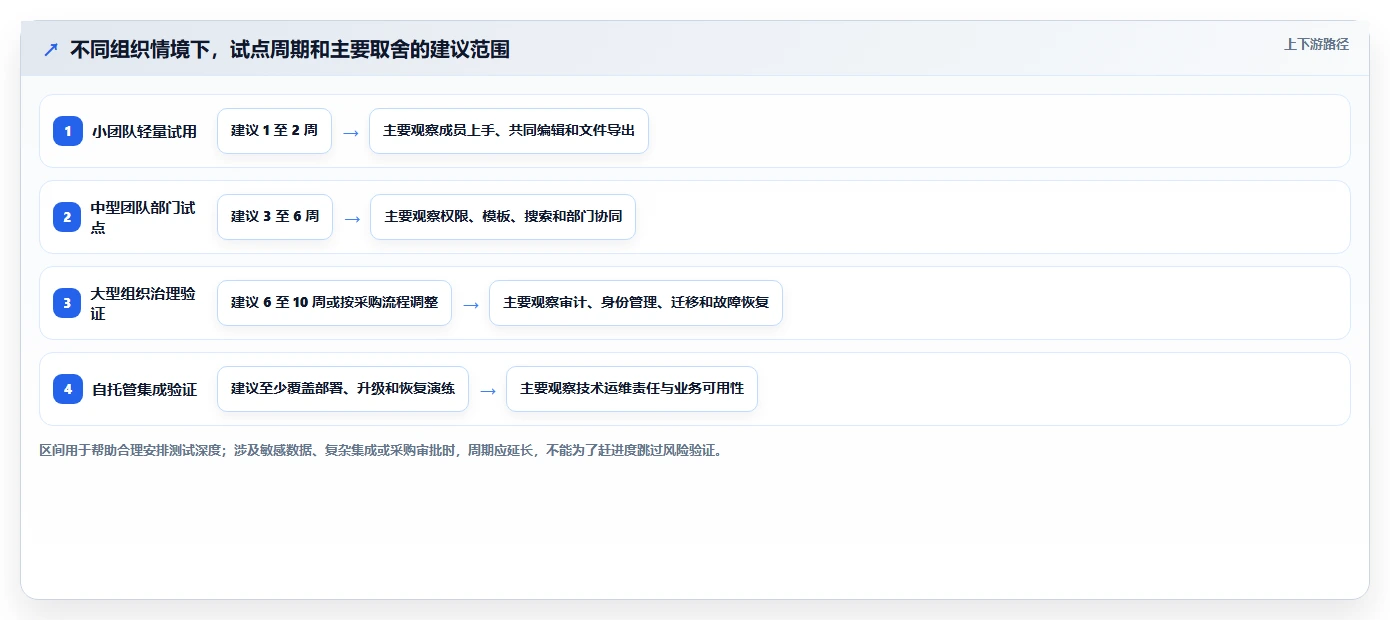1390x620 pixels.
Task: Click the 建议至少覆盖部署、升级和恢复演练 box
Action: (343, 389)
